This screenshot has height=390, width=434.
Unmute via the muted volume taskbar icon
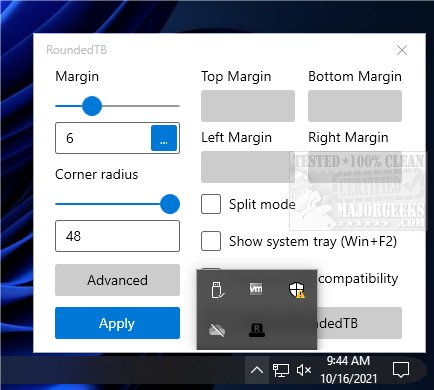304,370
